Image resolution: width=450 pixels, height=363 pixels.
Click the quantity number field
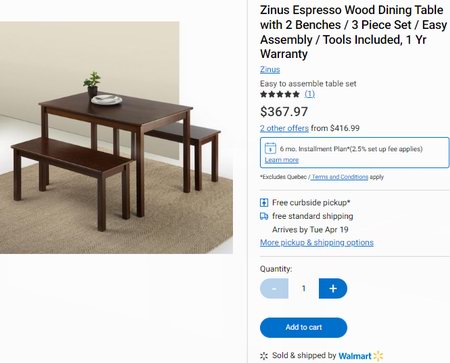304,288
